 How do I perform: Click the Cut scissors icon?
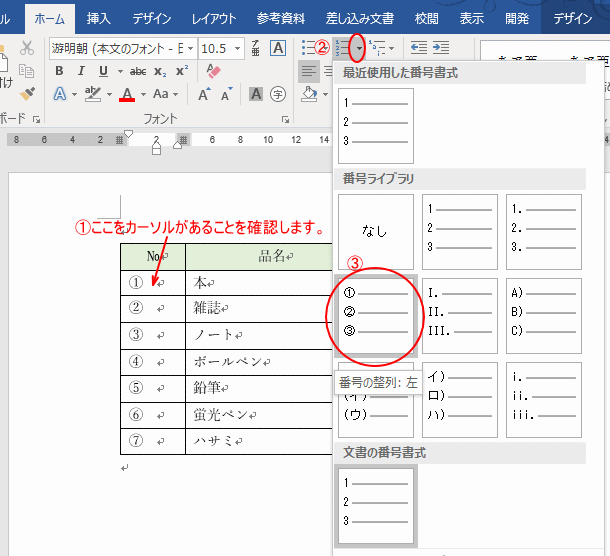point(27,48)
